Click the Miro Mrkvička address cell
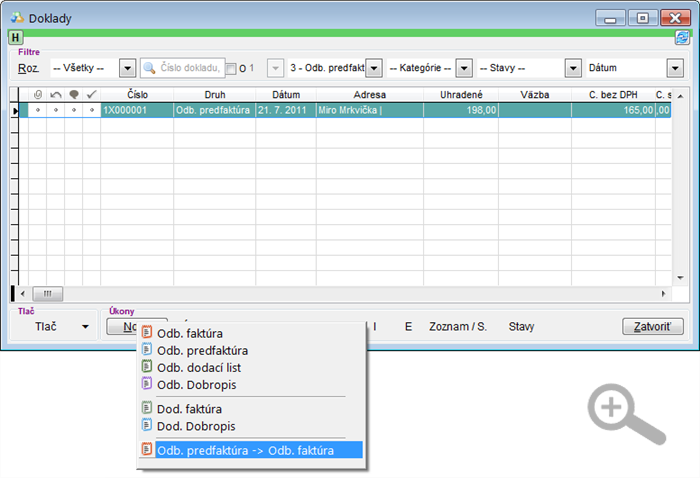 pyautogui.click(x=370, y=110)
